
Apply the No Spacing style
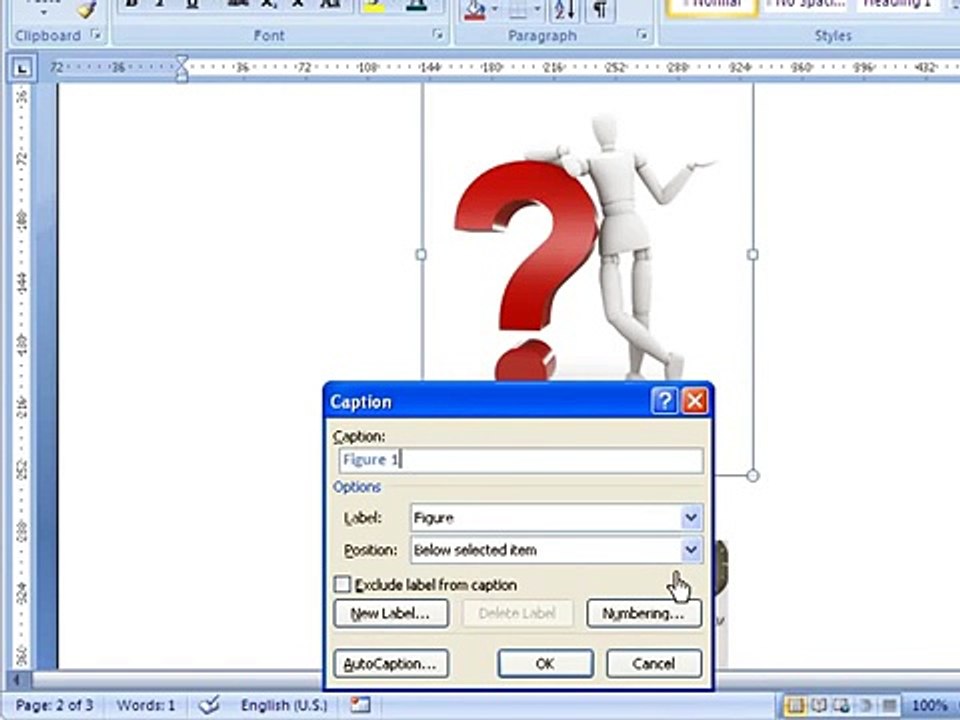pos(804,6)
